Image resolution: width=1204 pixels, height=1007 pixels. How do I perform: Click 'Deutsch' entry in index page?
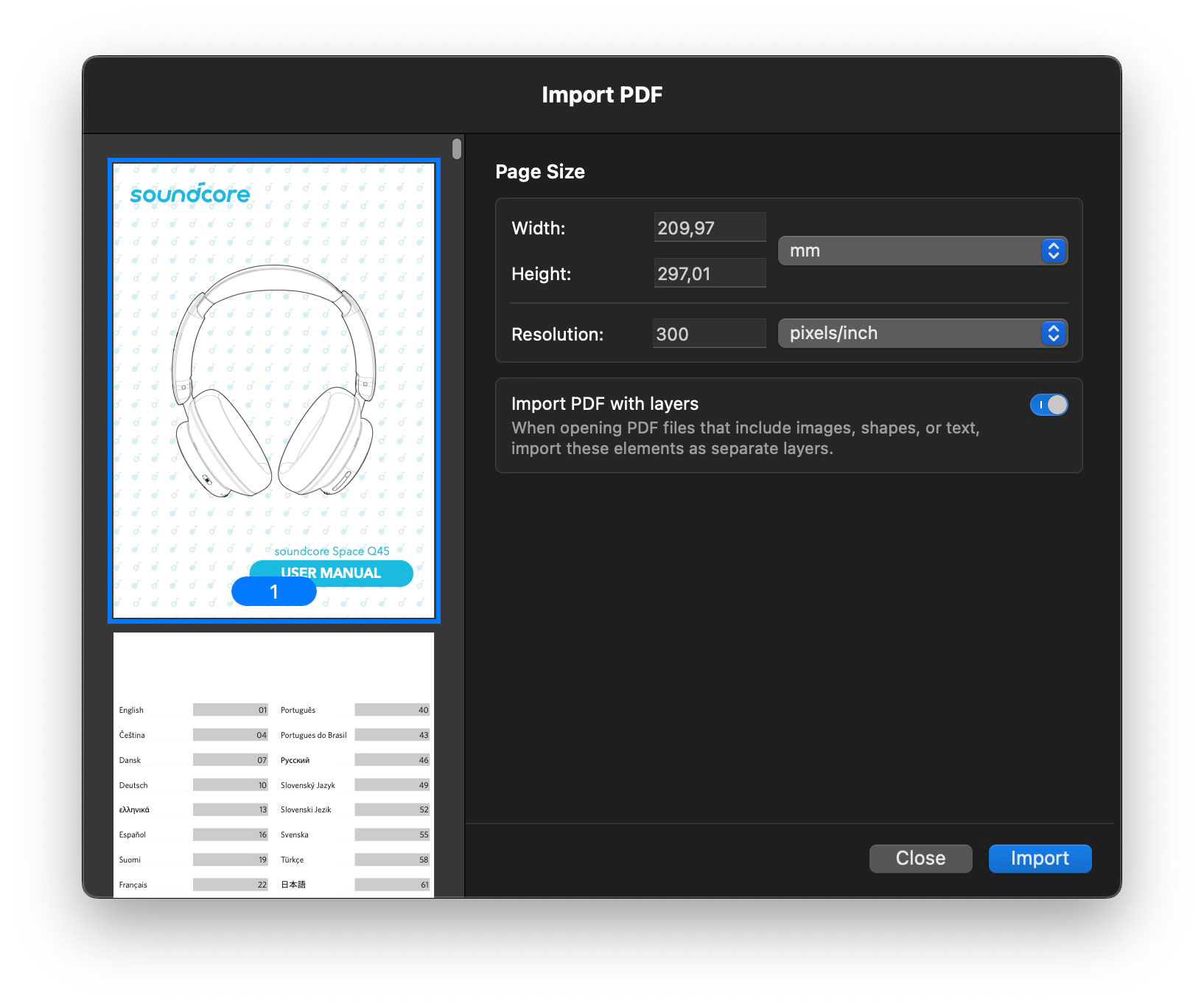coord(133,785)
